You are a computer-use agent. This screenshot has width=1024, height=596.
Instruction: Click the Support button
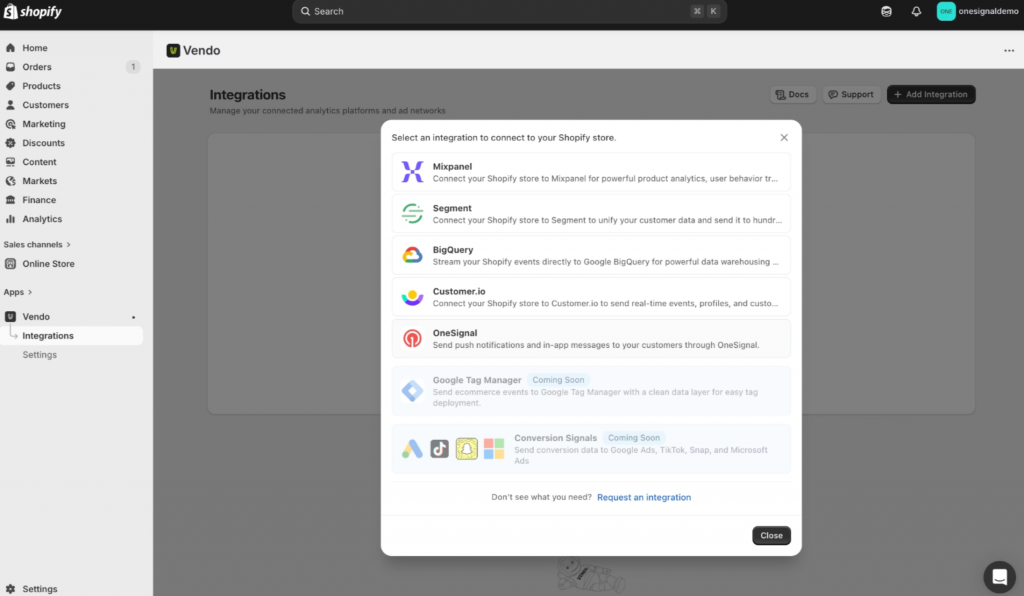[851, 94]
